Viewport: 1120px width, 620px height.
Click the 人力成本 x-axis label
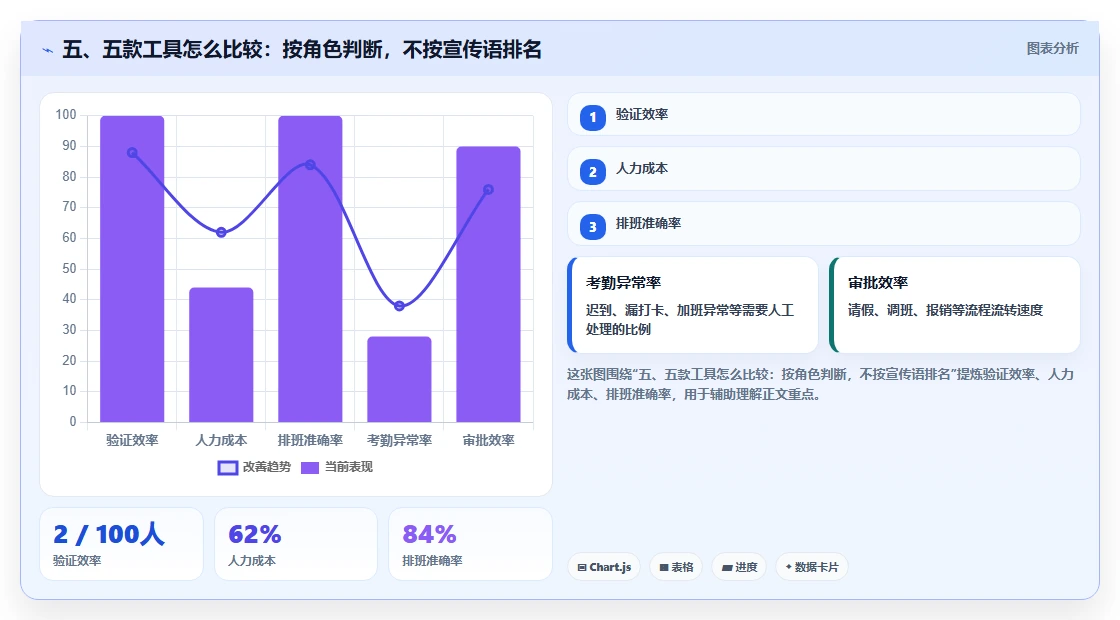pos(221,441)
